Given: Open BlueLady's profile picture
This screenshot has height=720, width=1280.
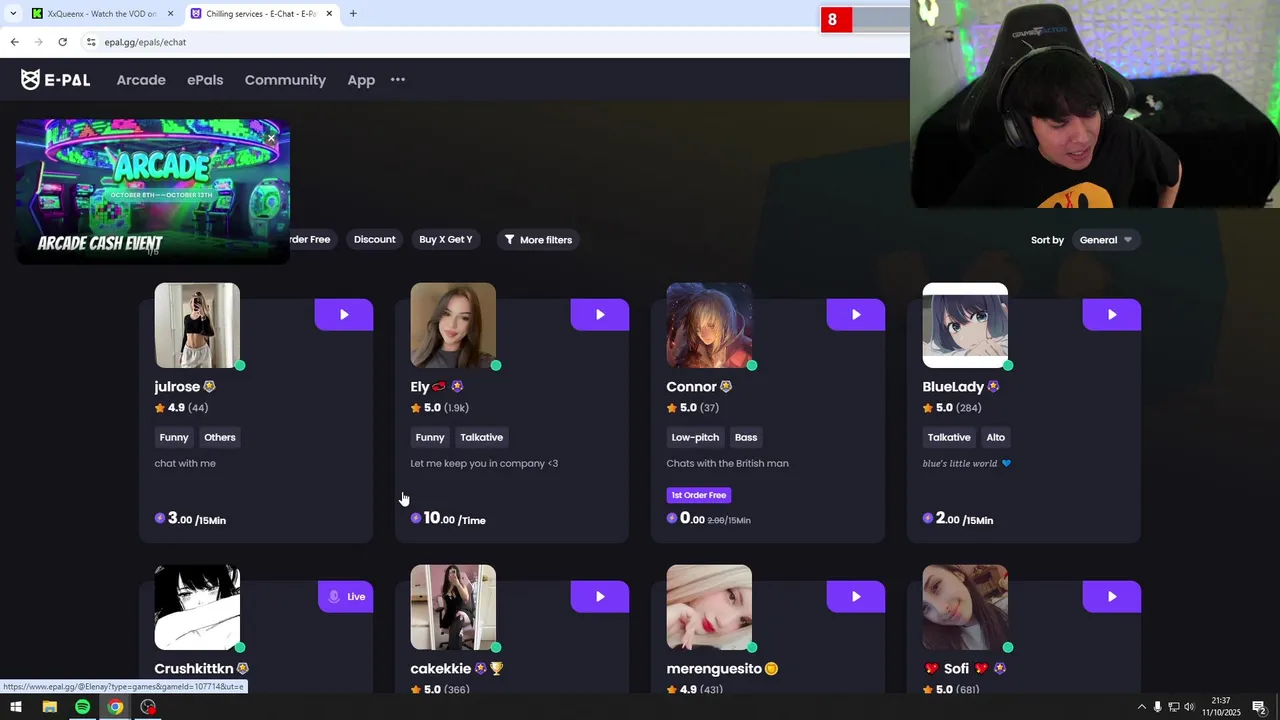Looking at the screenshot, I should (965, 325).
